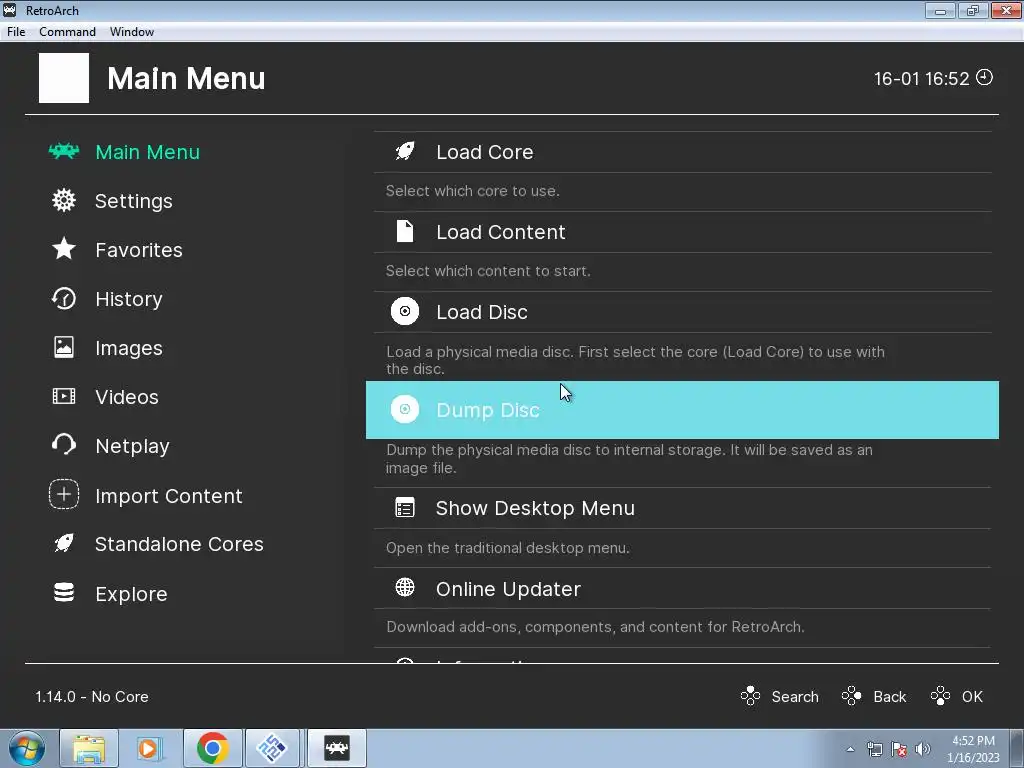Image resolution: width=1024 pixels, height=768 pixels.
Task: Click the RetroArch taskbar icon
Action: coord(336,748)
